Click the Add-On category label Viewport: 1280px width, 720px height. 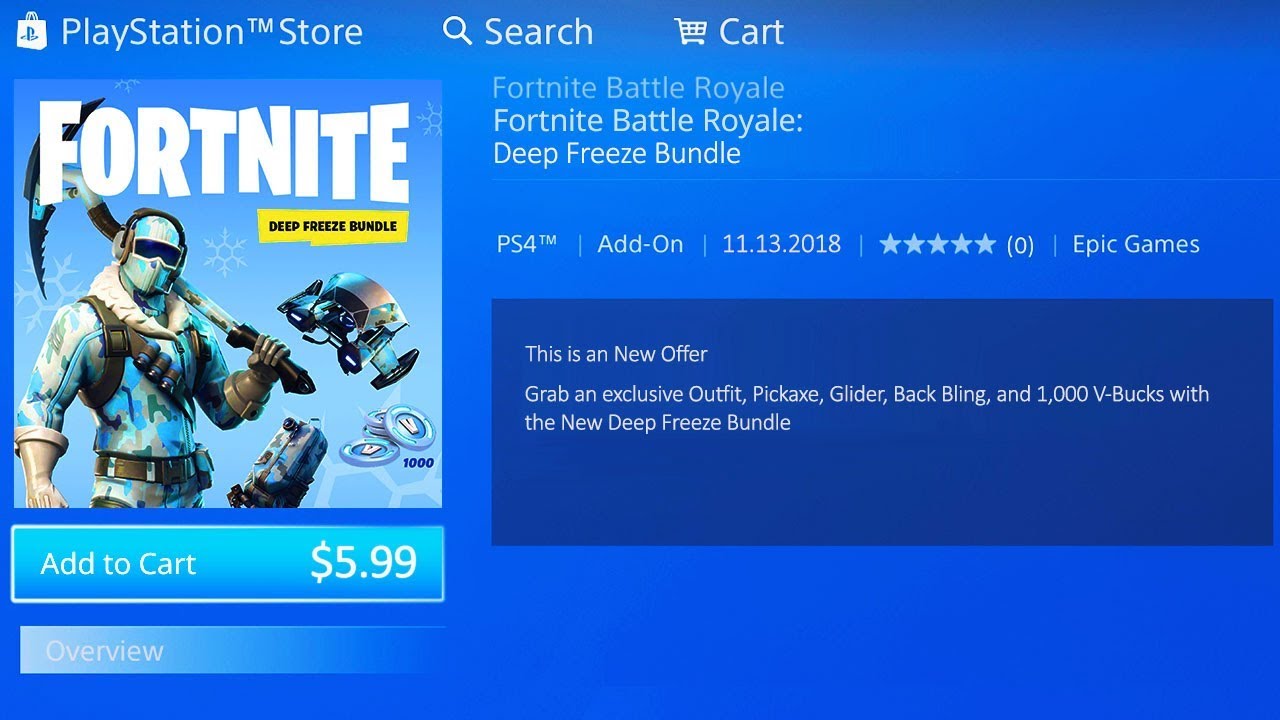tap(640, 244)
